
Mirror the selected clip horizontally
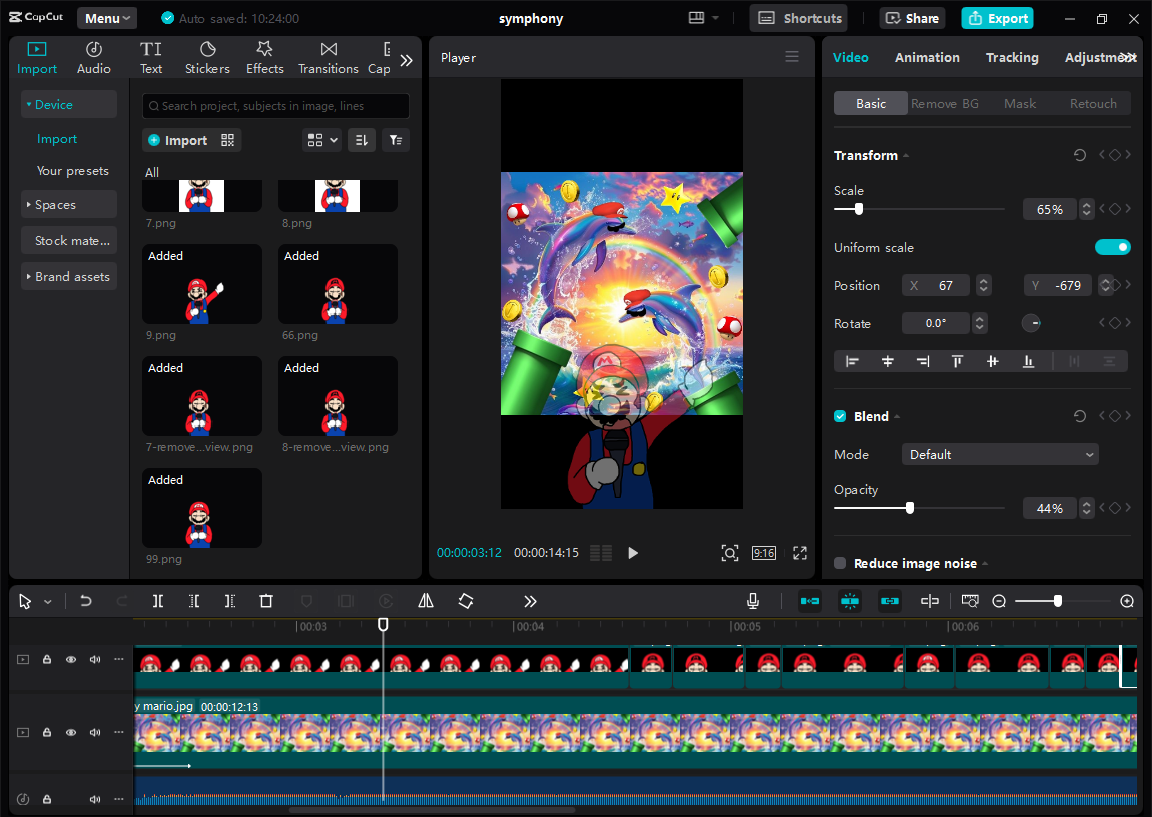[426, 601]
